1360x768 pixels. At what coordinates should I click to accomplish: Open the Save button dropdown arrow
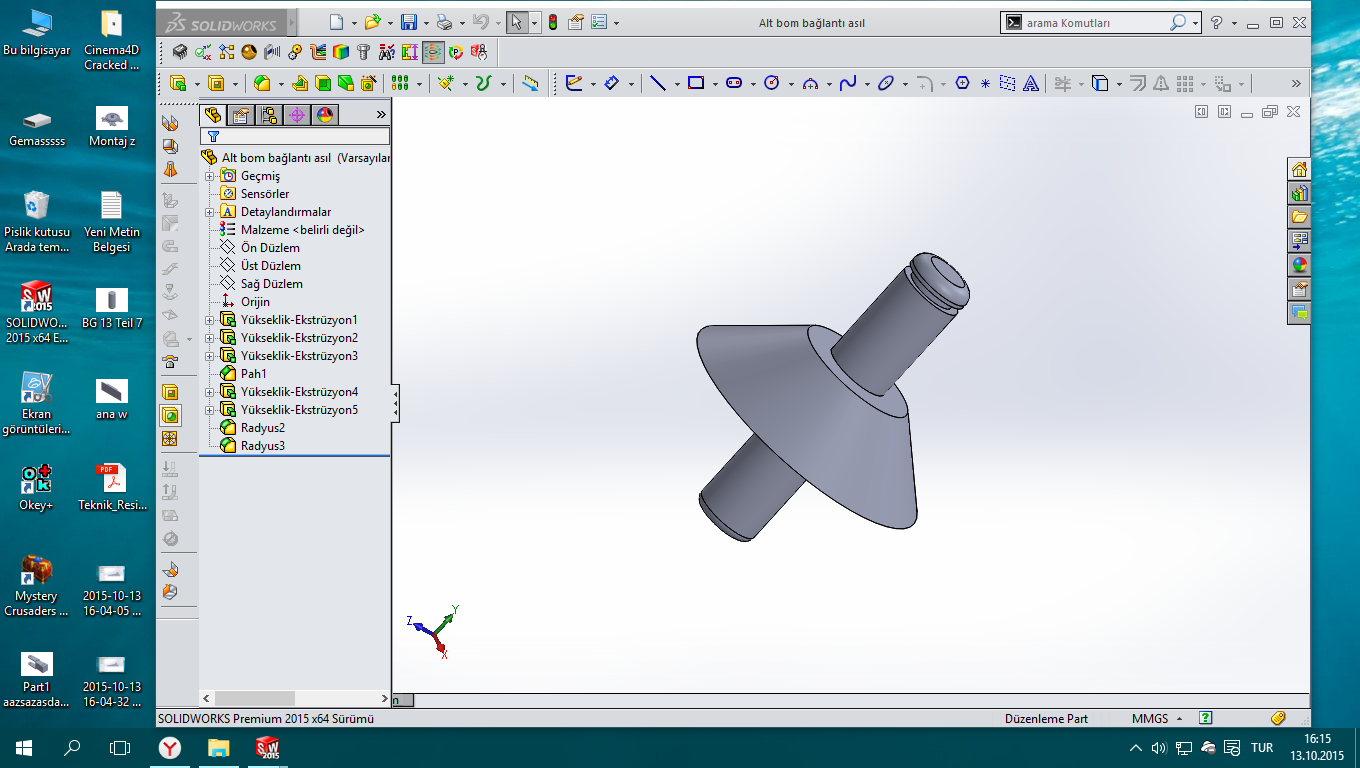point(426,23)
